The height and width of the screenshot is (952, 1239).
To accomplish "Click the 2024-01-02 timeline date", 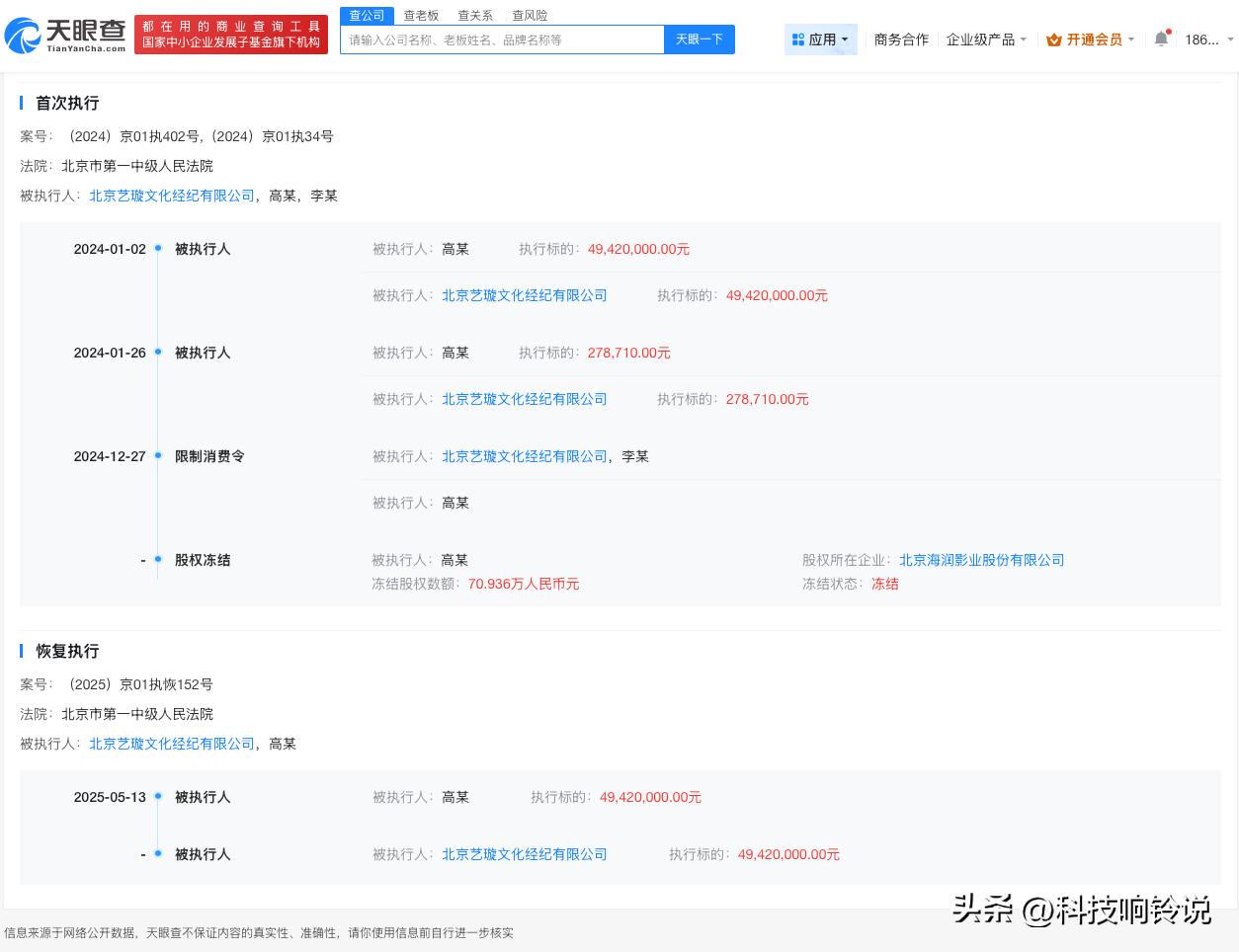I will (x=110, y=249).
